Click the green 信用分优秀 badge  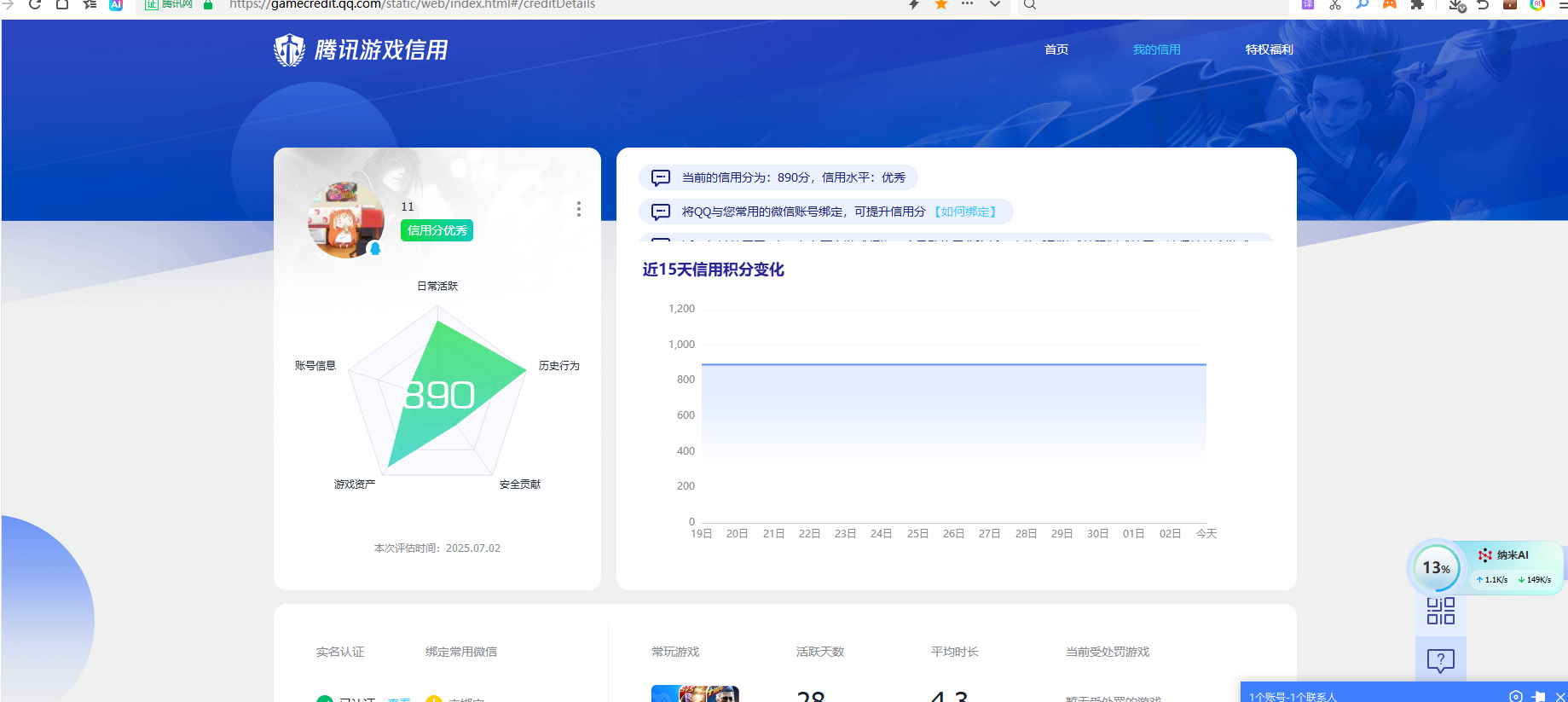point(437,230)
